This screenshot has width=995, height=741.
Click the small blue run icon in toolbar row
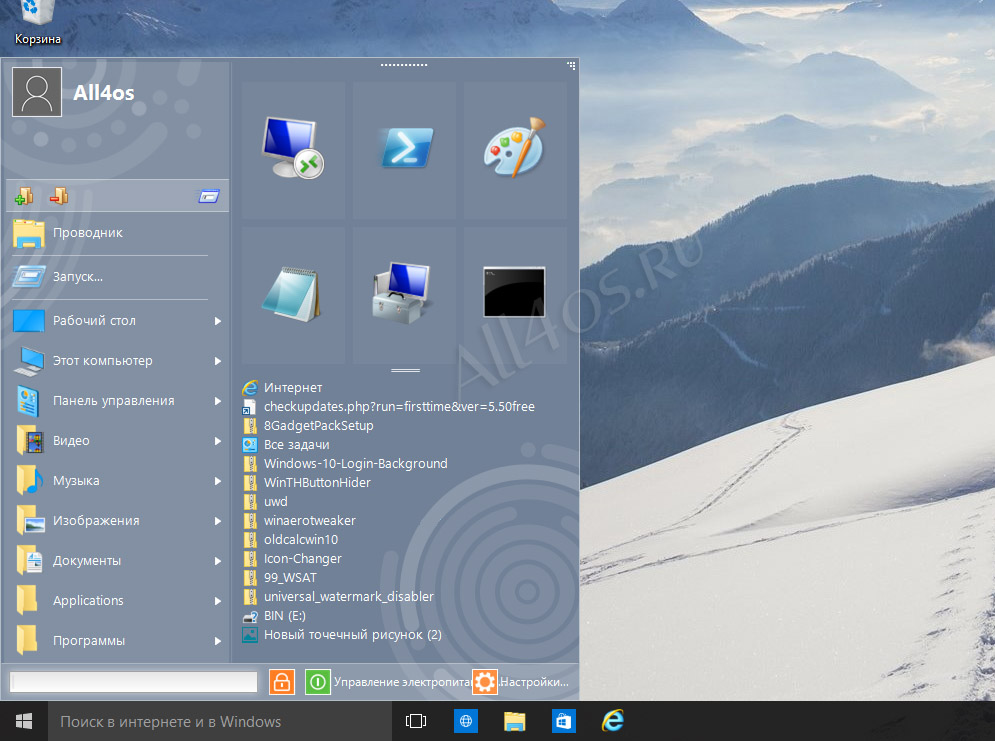click(209, 197)
